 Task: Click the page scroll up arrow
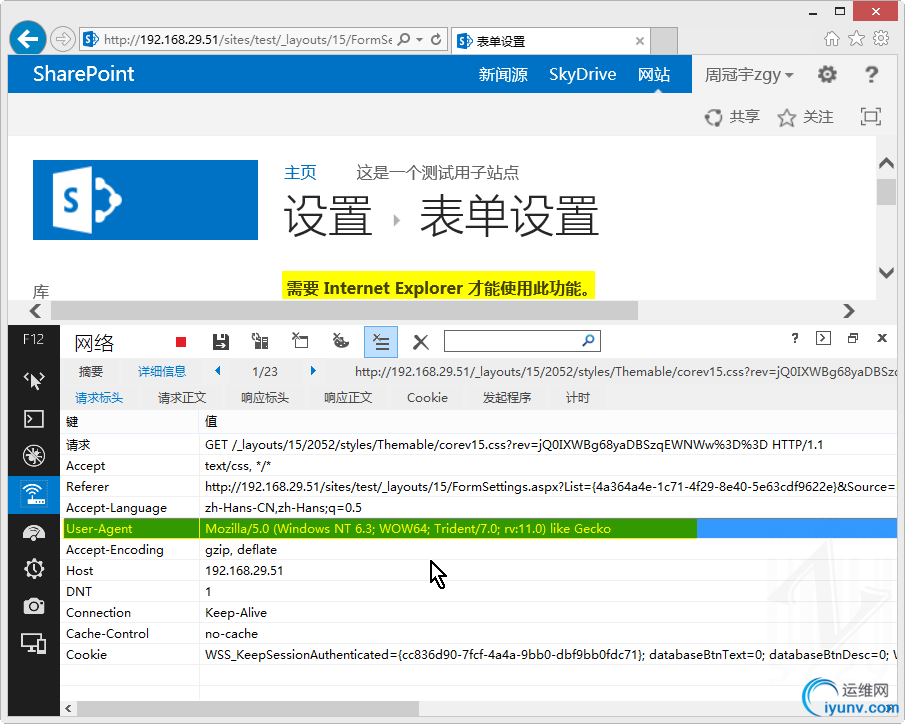887,163
